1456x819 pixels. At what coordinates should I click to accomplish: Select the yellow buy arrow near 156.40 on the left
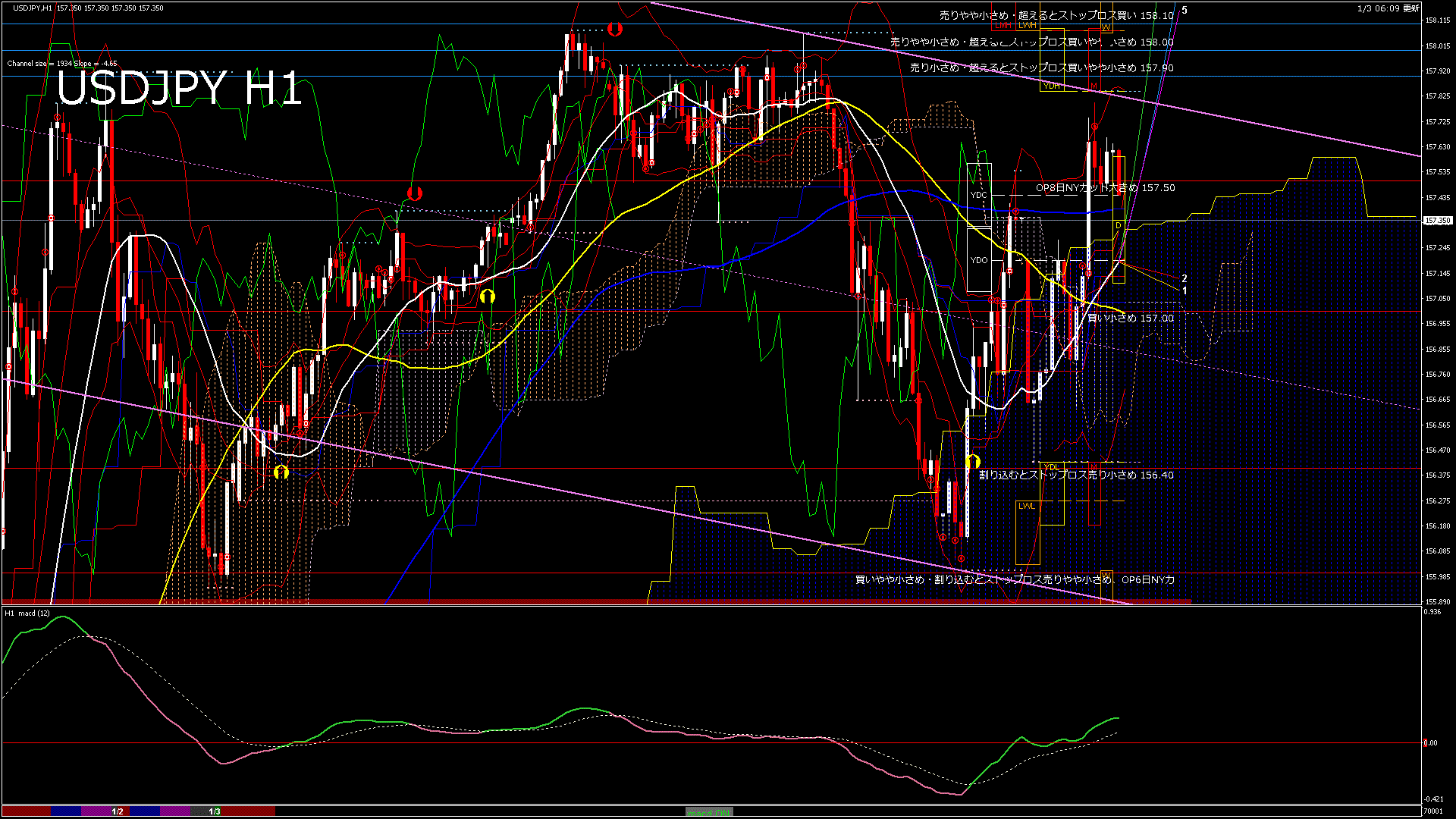point(281,472)
